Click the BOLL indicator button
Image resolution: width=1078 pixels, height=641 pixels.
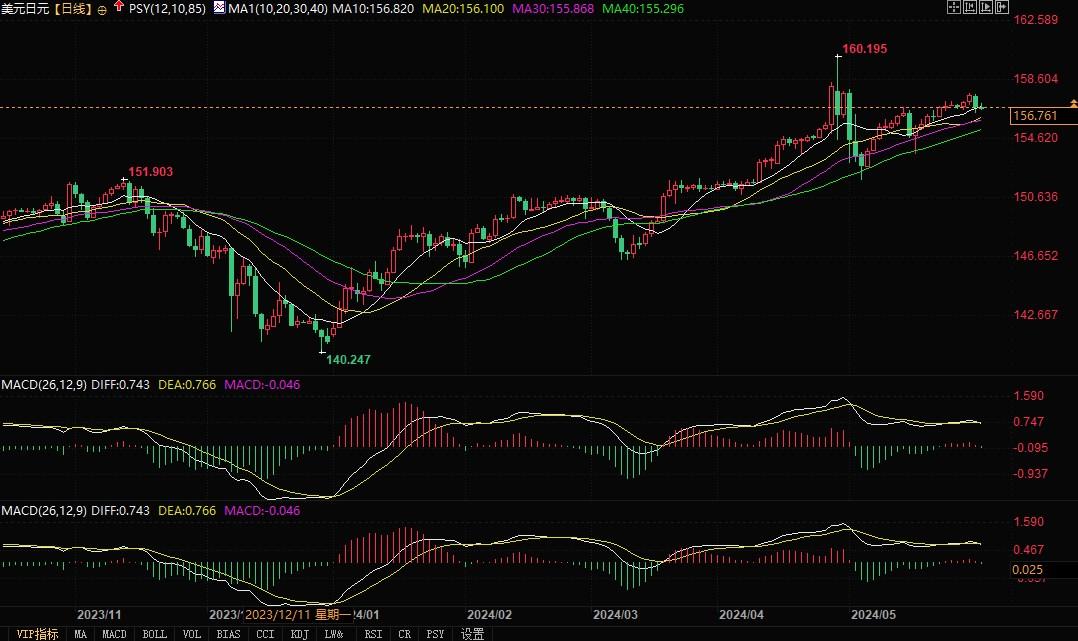[x=154, y=634]
